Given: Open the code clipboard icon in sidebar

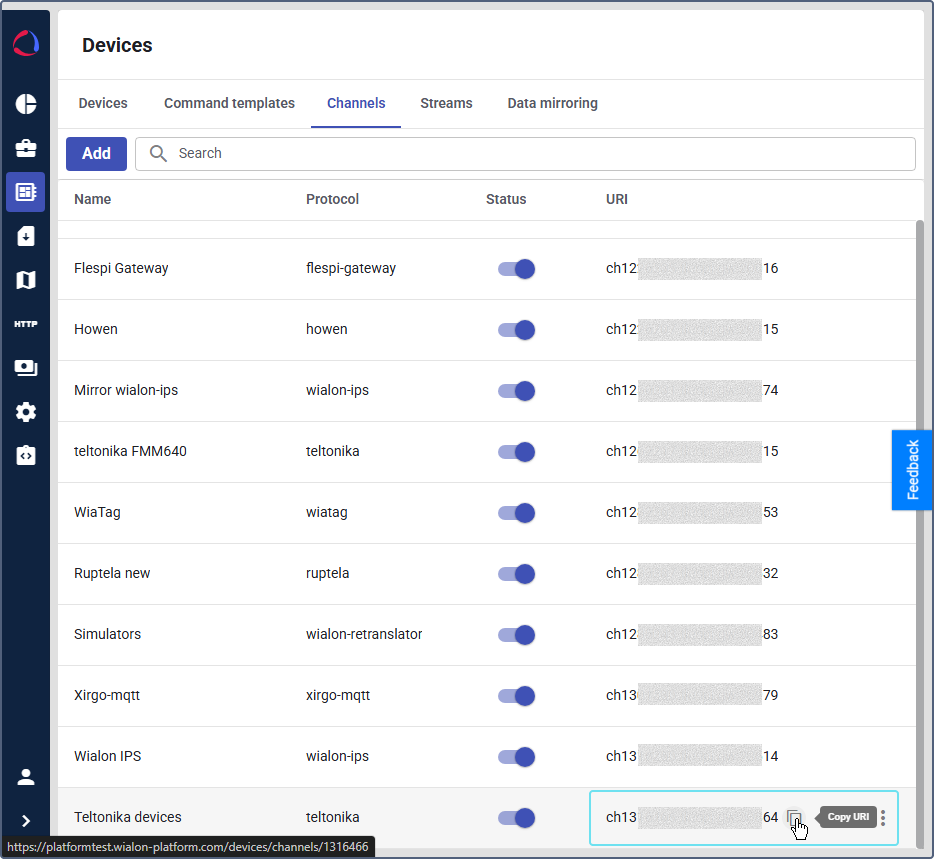Looking at the screenshot, I should coord(26,456).
